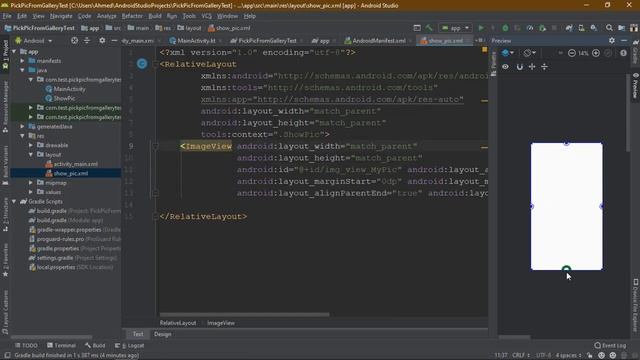Open the Project Structure icon
This screenshot has height=360, width=640.
[622, 28]
